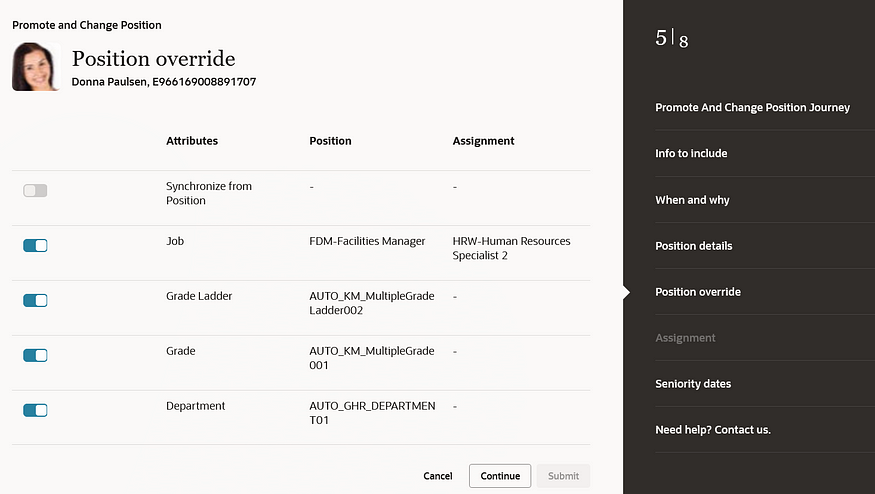
Task: Enable the Synchronize from Position toggle
Action: pyautogui.click(x=35, y=190)
